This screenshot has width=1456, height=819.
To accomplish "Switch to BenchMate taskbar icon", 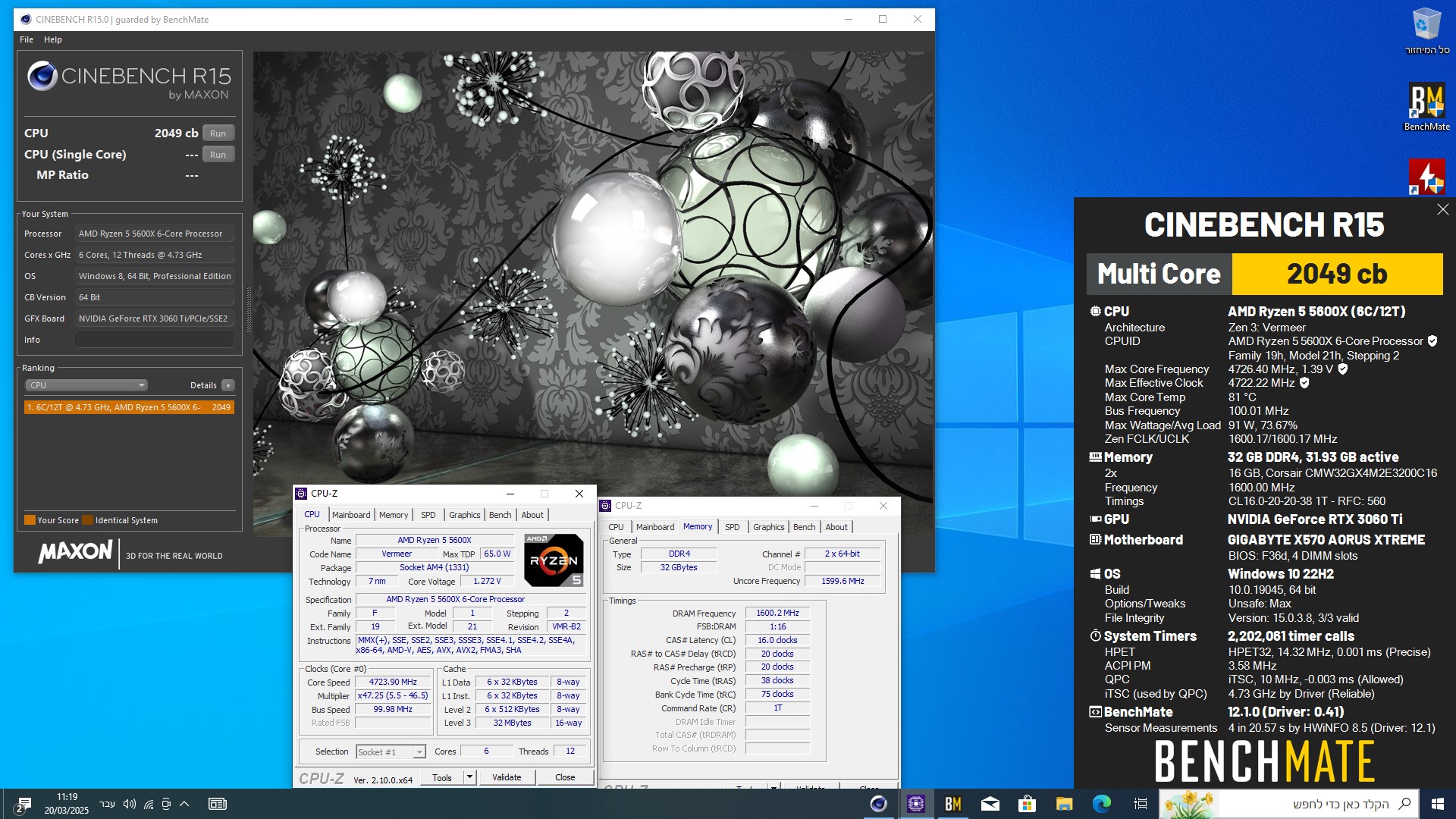I will tap(953, 804).
